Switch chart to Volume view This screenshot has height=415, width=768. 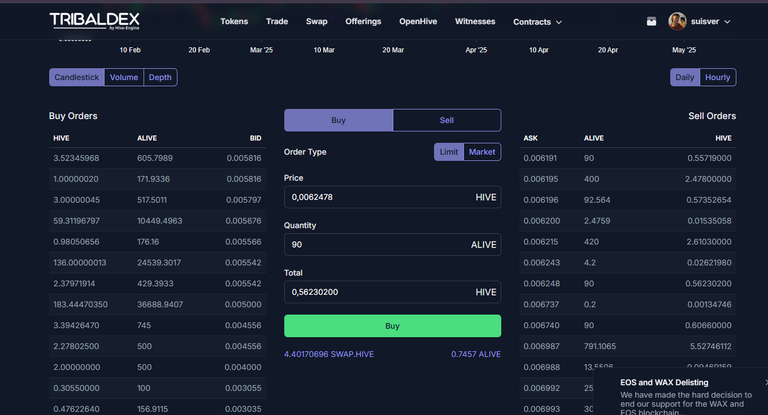coord(124,77)
